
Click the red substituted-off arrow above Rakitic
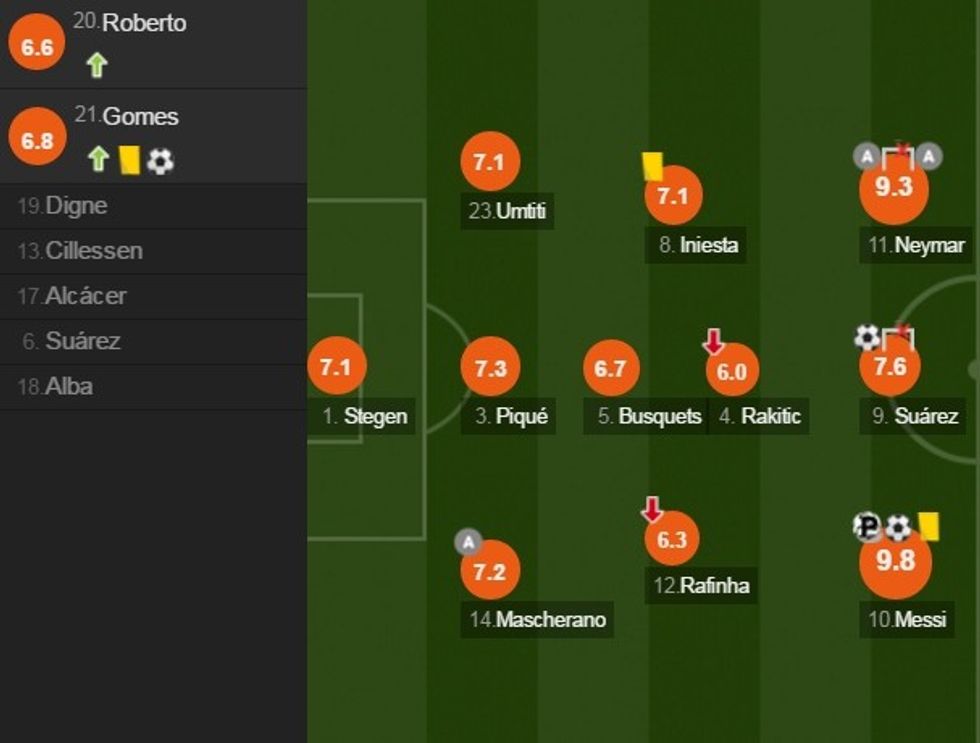[x=713, y=343]
